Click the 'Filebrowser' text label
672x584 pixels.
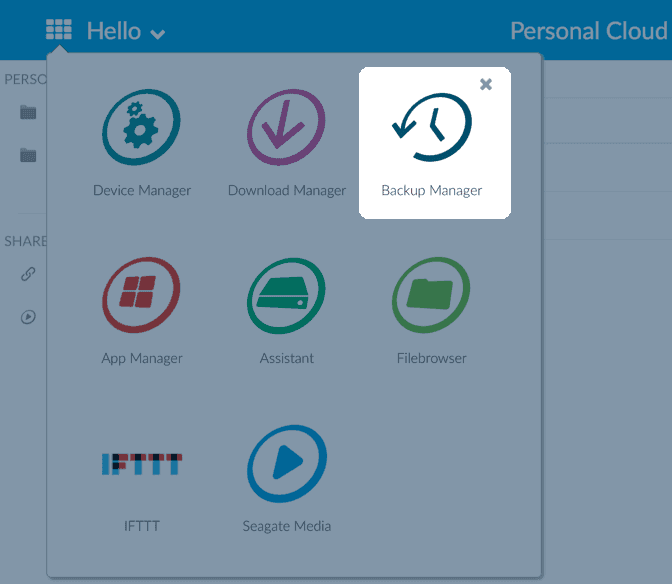coord(432,358)
